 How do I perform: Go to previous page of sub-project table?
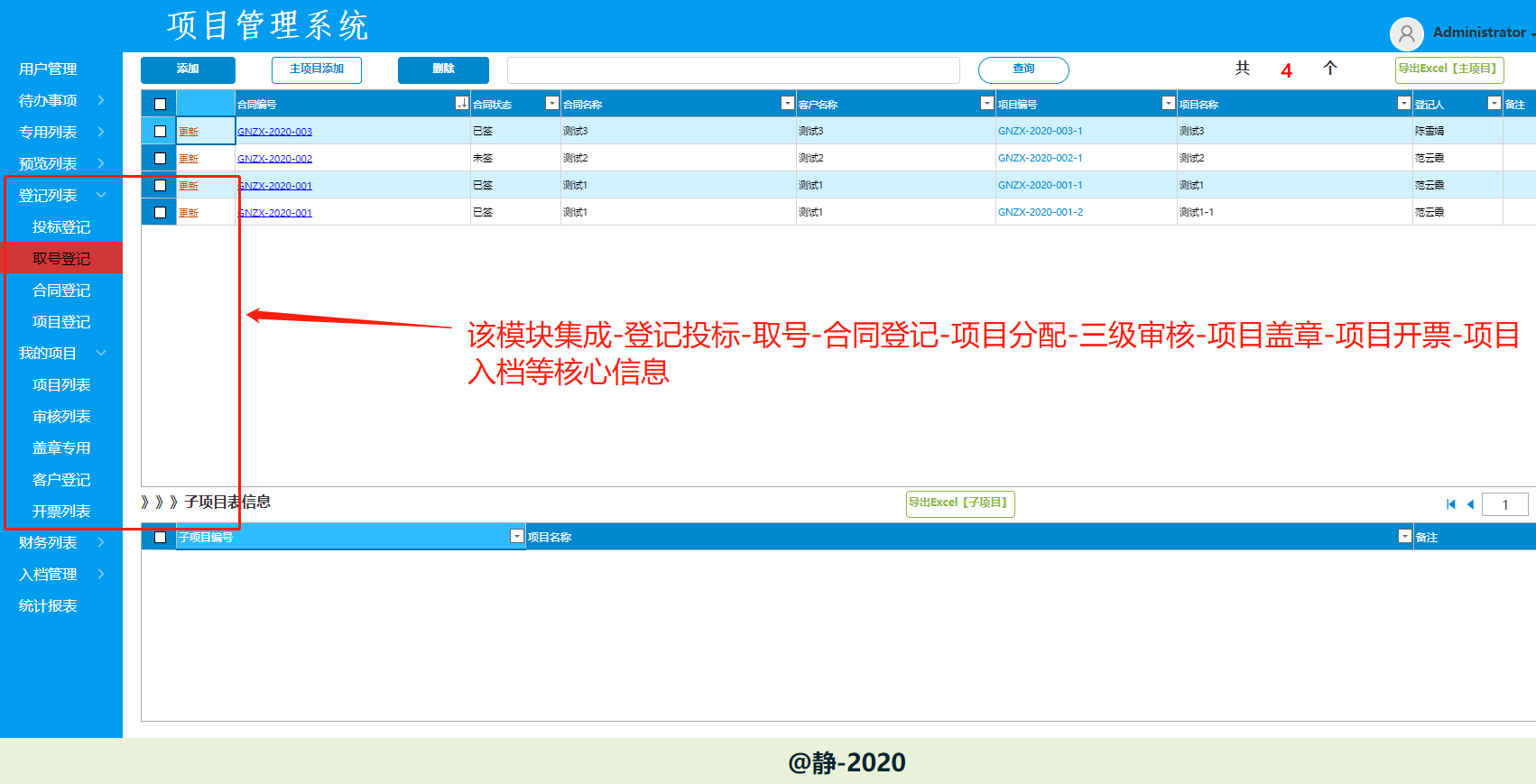tap(1471, 504)
